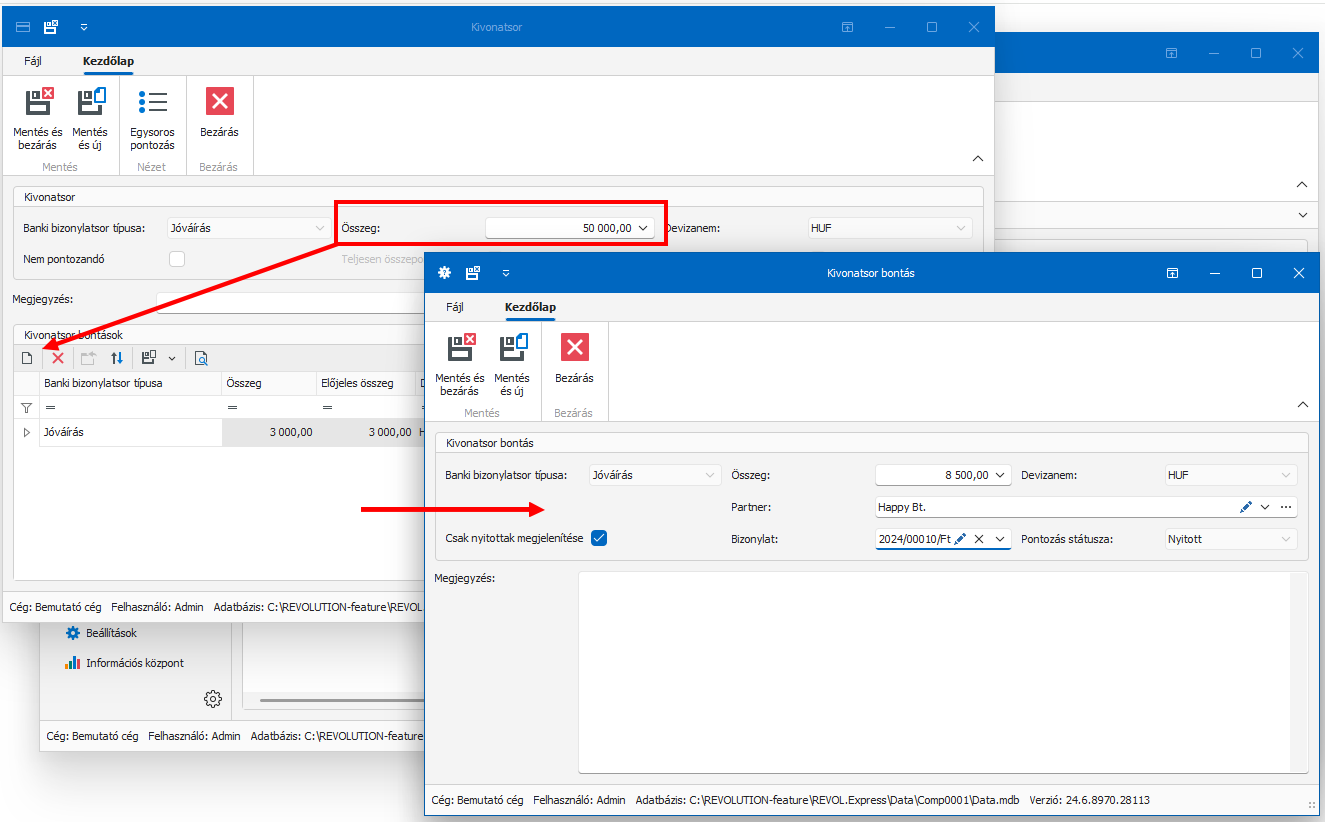Uncheck 'Csak nyitottak megjelenítése' checkbox
1325x822 pixels.
(x=599, y=538)
